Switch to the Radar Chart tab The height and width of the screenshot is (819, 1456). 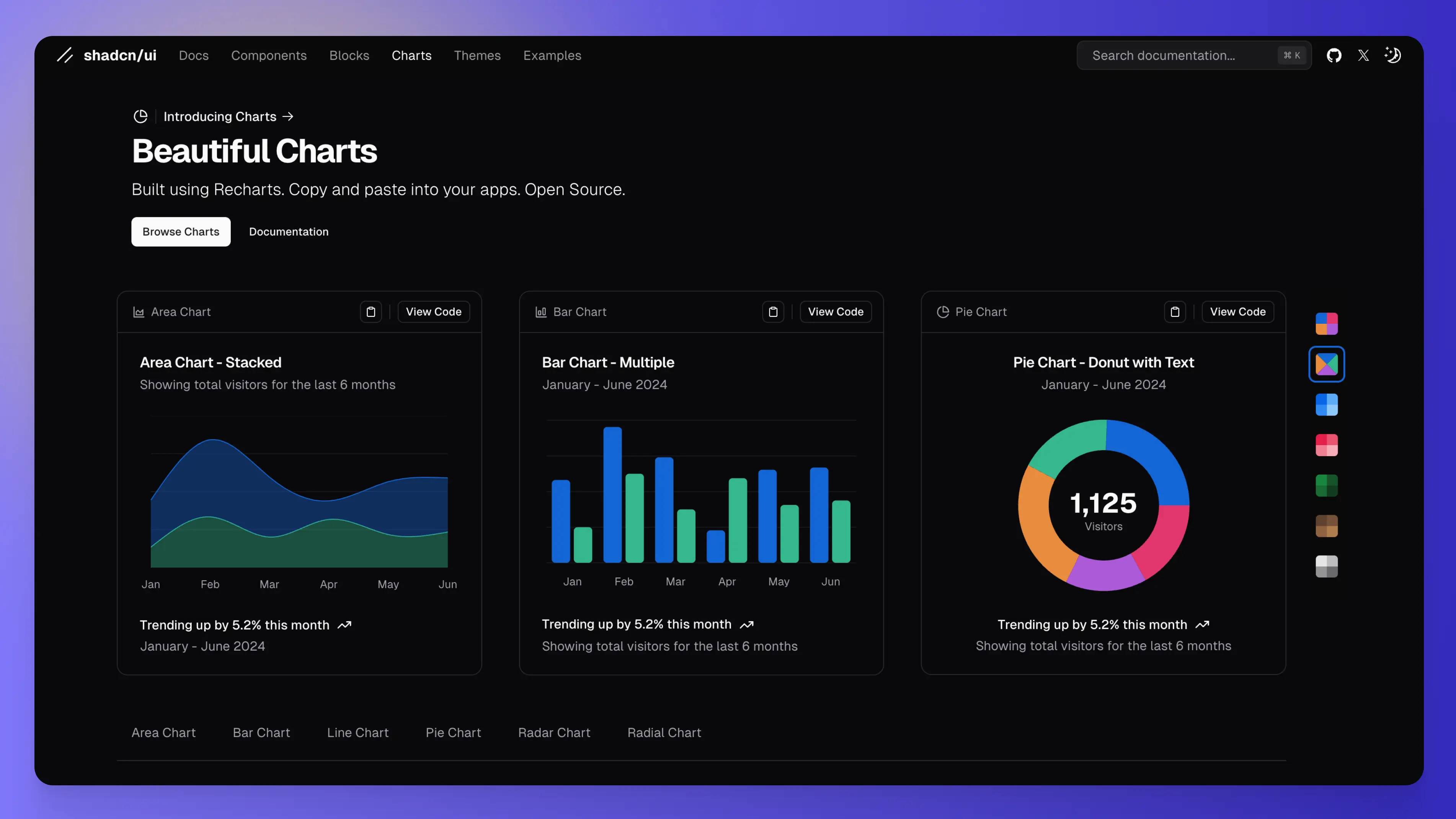pos(554,733)
